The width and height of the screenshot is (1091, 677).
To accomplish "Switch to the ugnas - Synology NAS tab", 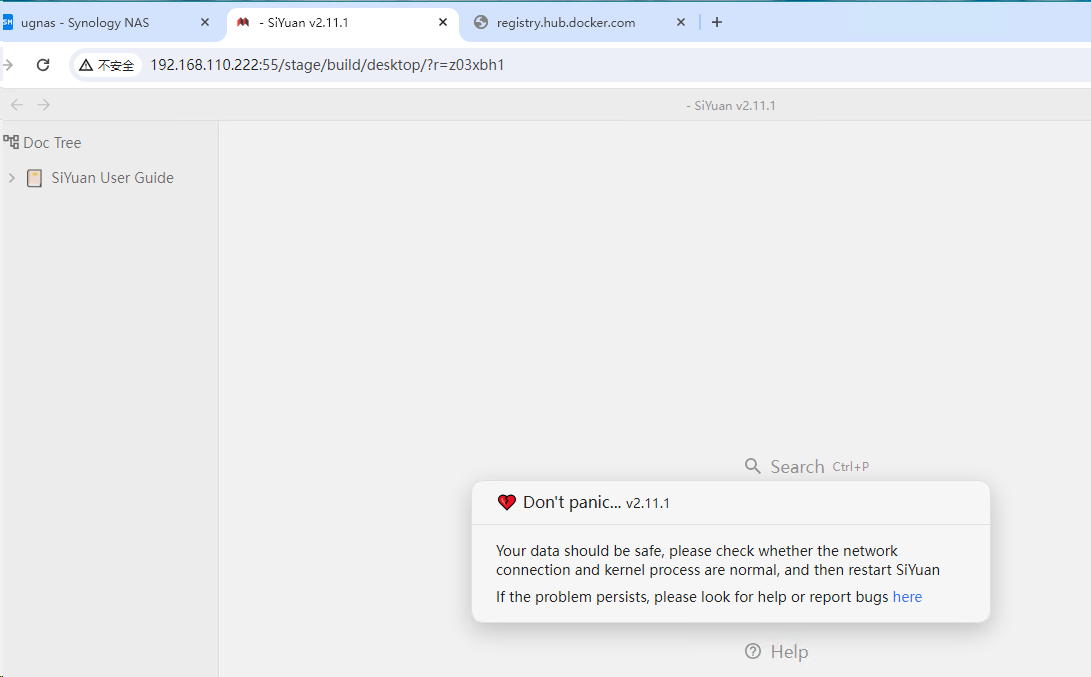I will pyautogui.click(x=85, y=22).
